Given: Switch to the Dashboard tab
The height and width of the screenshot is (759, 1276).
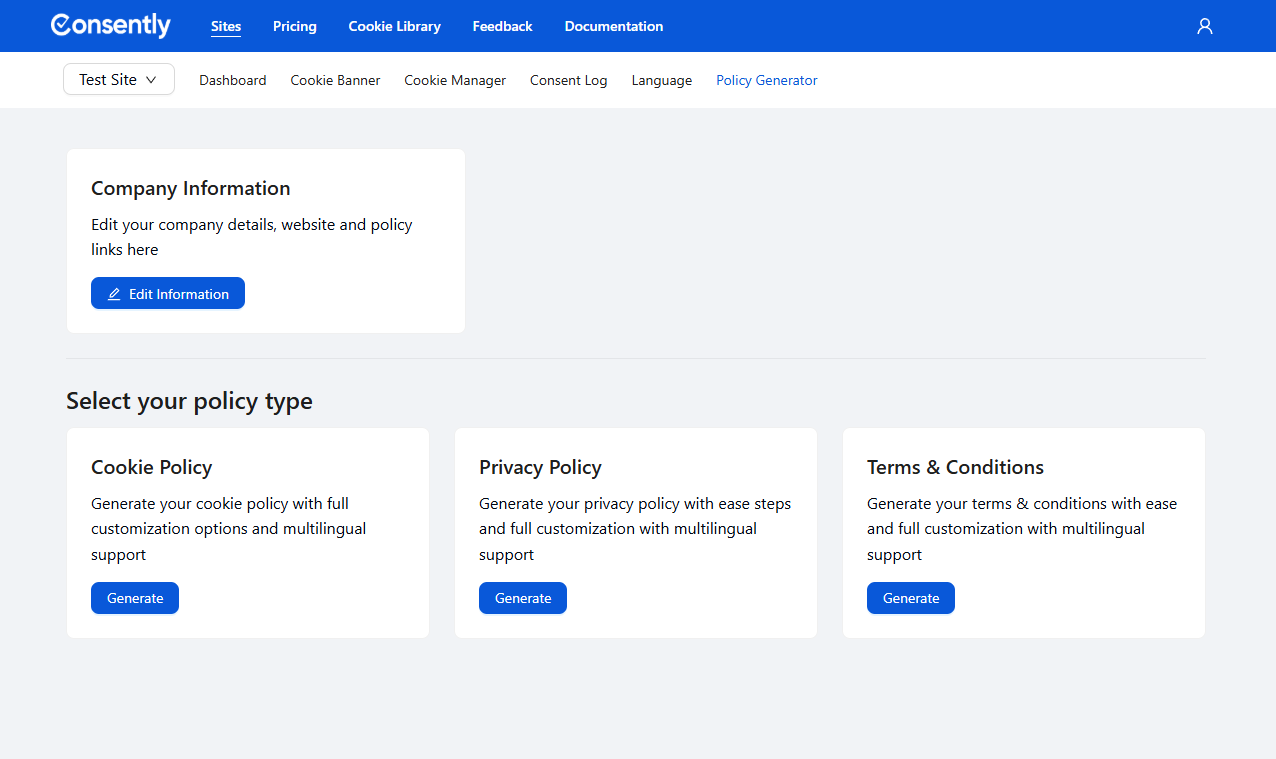Looking at the screenshot, I should 232,80.
